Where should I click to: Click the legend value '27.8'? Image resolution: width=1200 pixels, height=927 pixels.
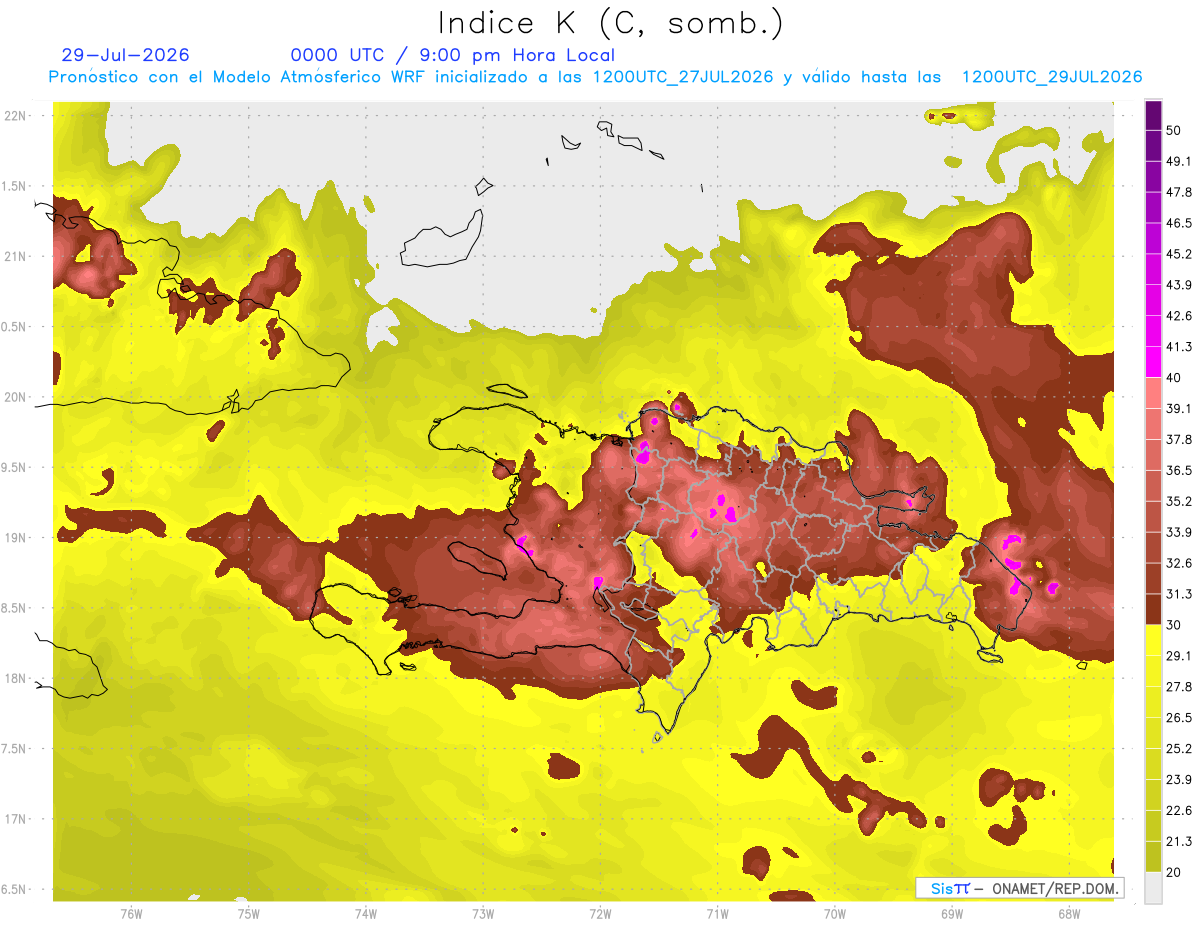click(1178, 687)
